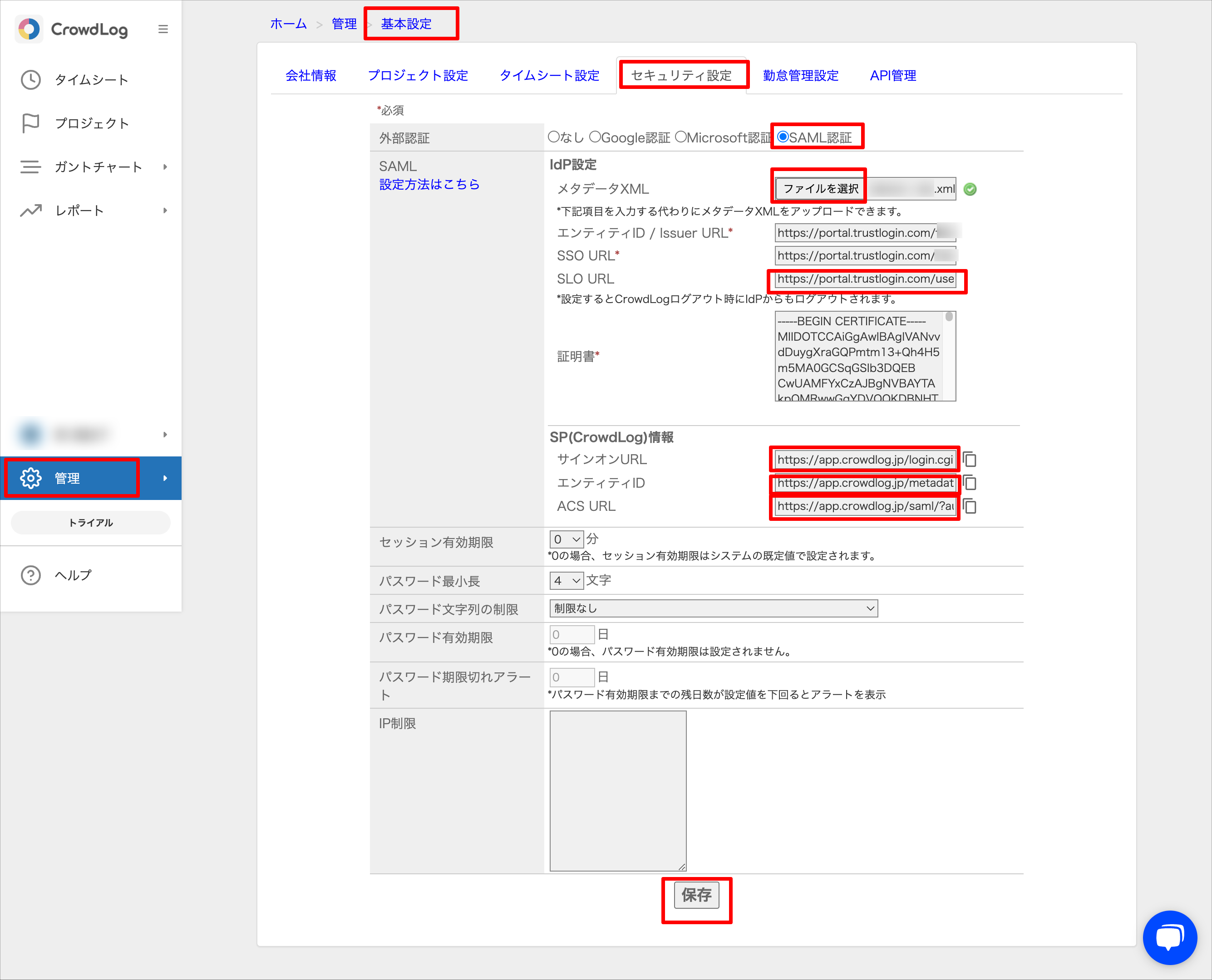
Task: Open the 設定方法はこちら link
Action: 429,185
